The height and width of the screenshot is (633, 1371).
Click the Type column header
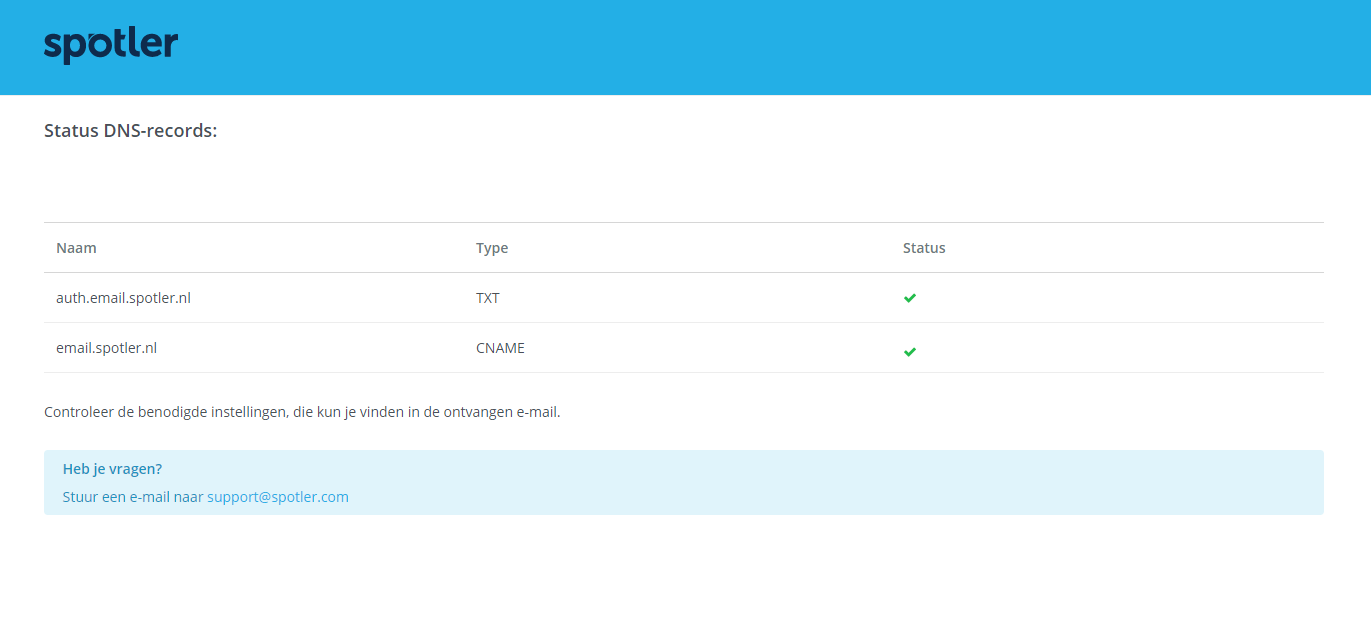pyautogui.click(x=492, y=248)
